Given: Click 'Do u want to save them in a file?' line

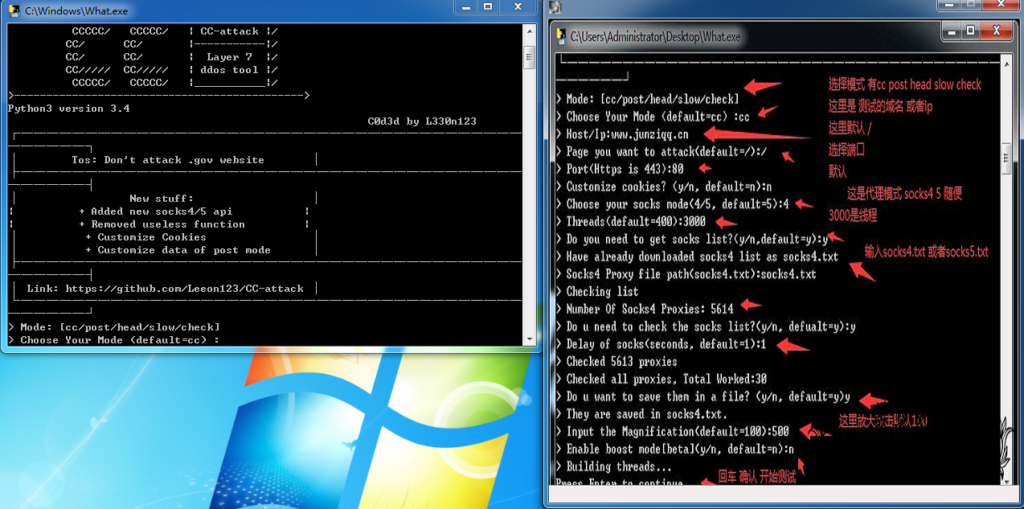Looking at the screenshot, I should click(703, 397).
